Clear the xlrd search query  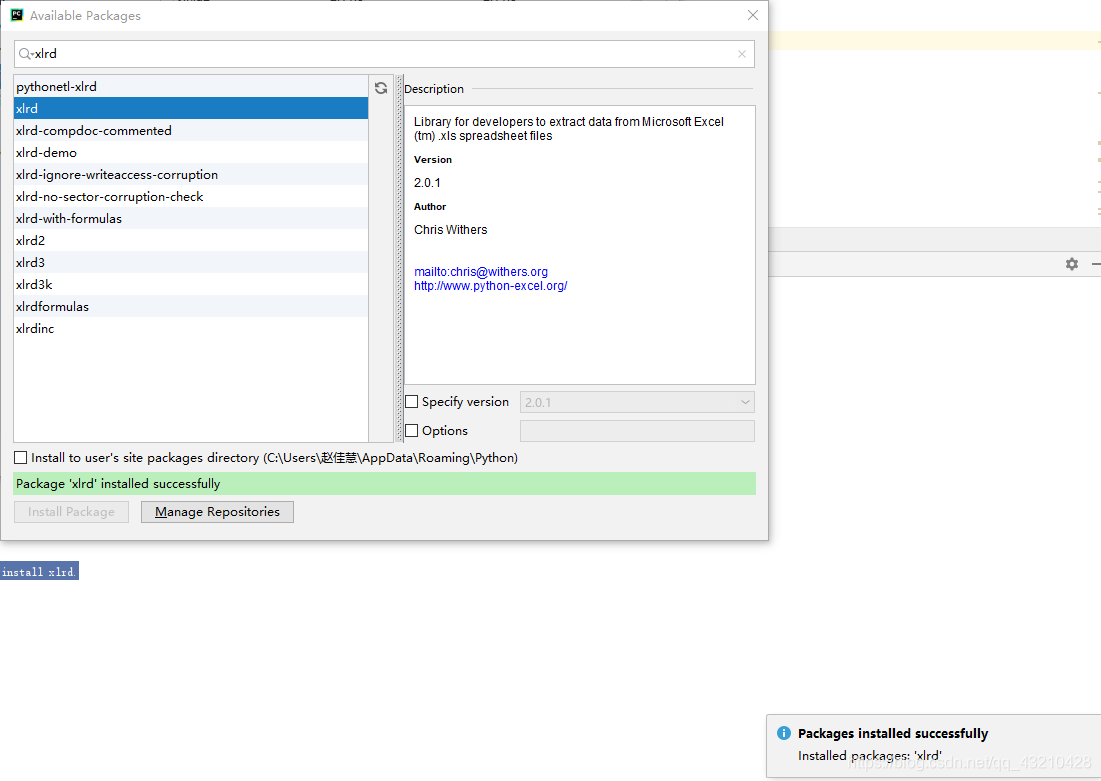(741, 54)
